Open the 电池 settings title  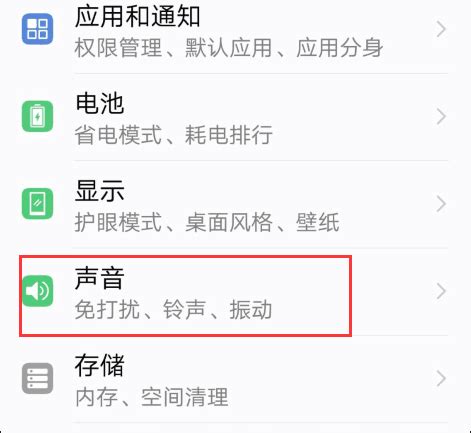click(100, 103)
